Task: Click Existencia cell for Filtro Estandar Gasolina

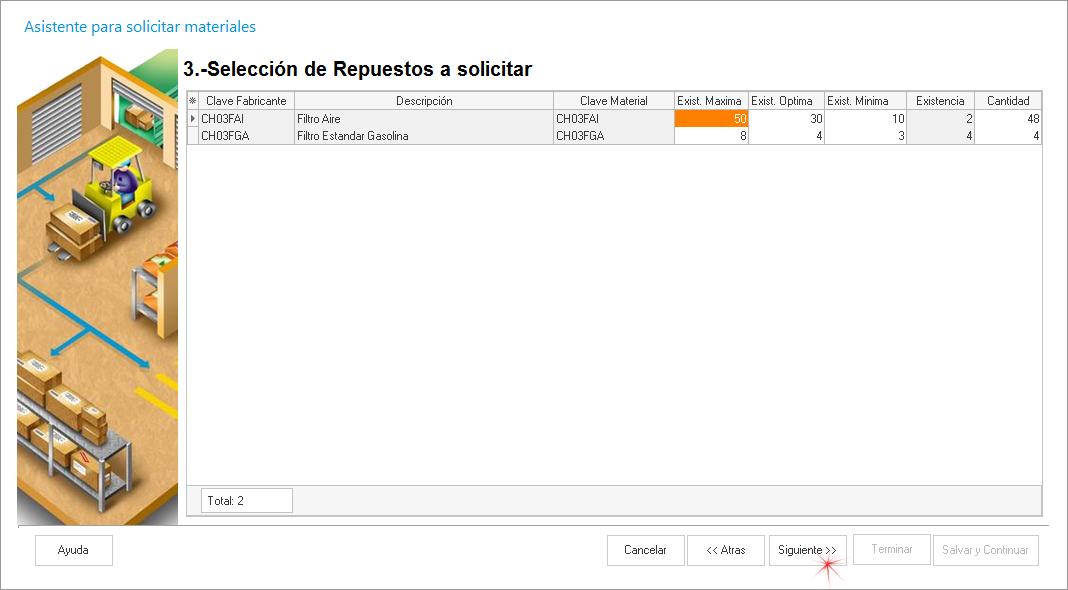Action: [940, 136]
